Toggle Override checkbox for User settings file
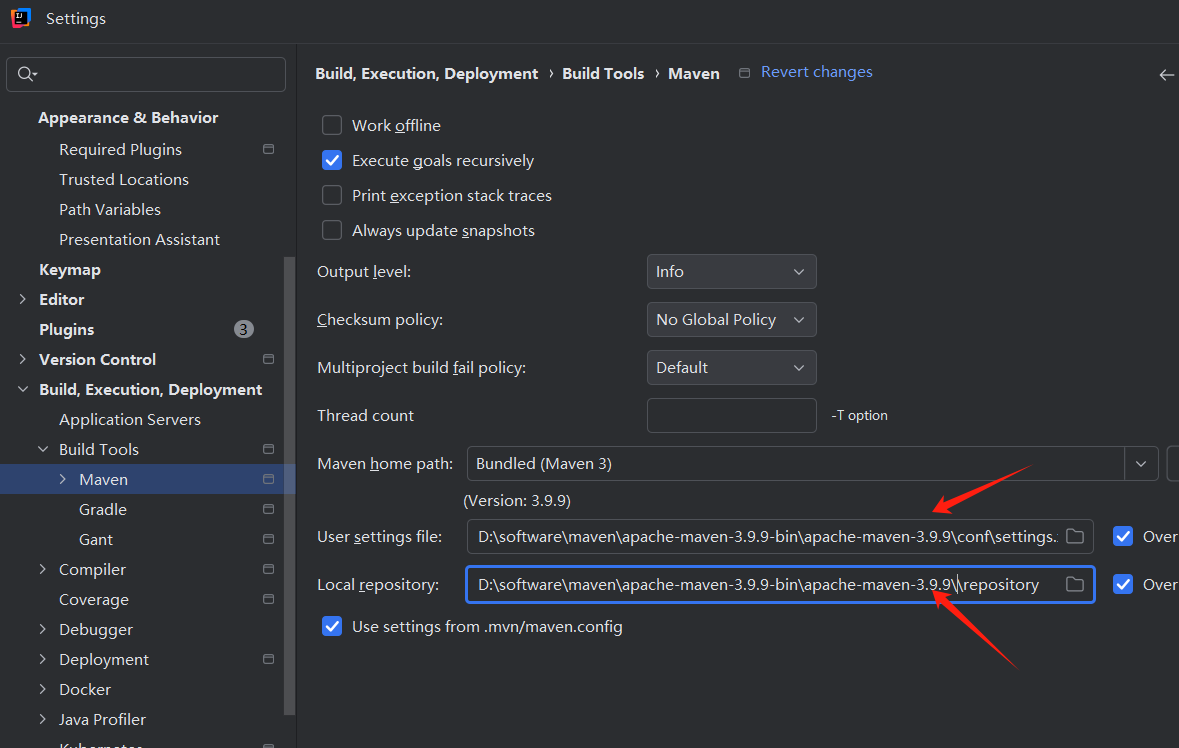Viewport: 1179px width, 748px height. [x=1123, y=536]
